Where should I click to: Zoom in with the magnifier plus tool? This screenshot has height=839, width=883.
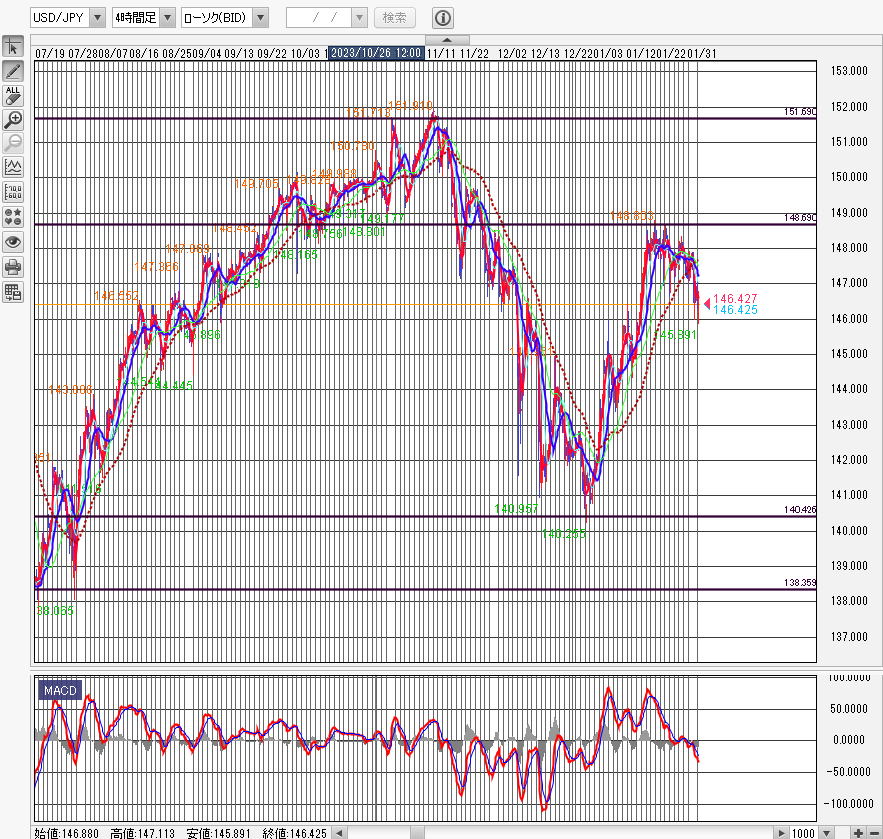(x=13, y=119)
